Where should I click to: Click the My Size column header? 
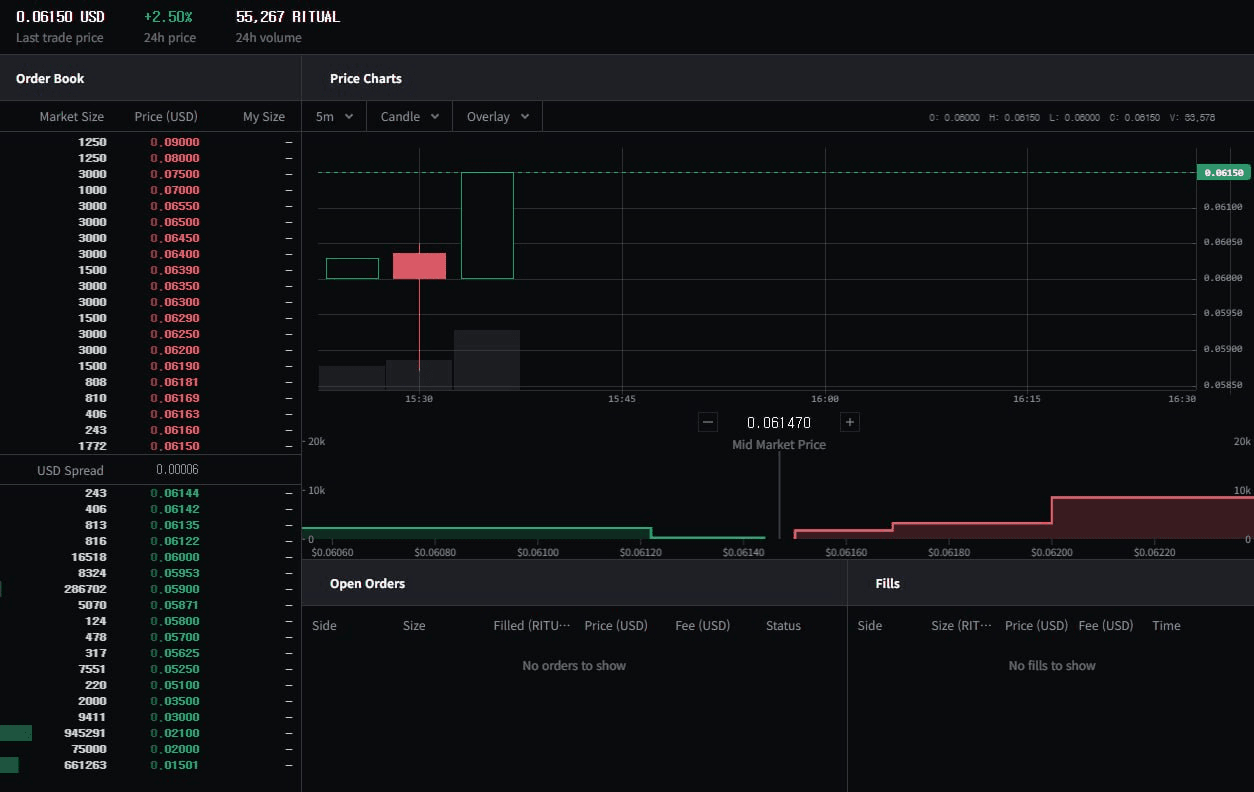pyautogui.click(x=264, y=117)
